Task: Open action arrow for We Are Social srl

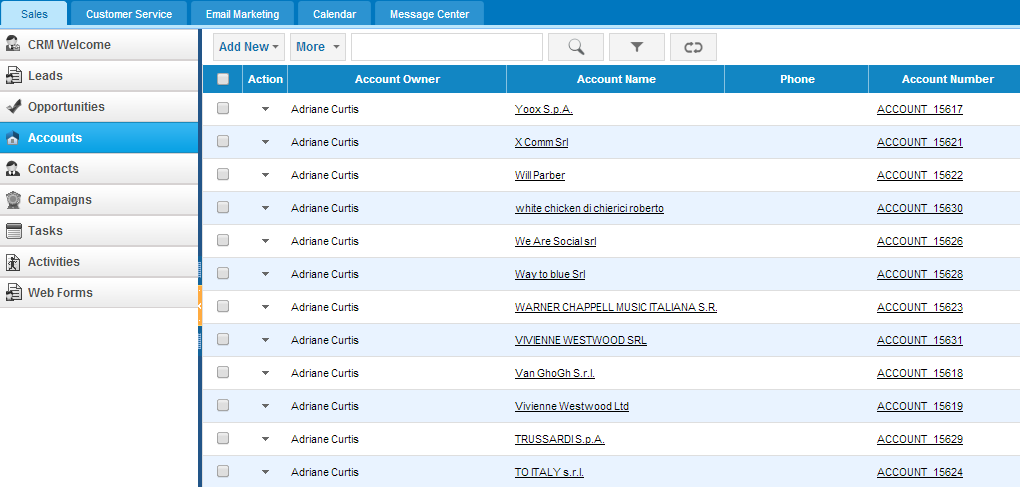Action: click(x=265, y=241)
